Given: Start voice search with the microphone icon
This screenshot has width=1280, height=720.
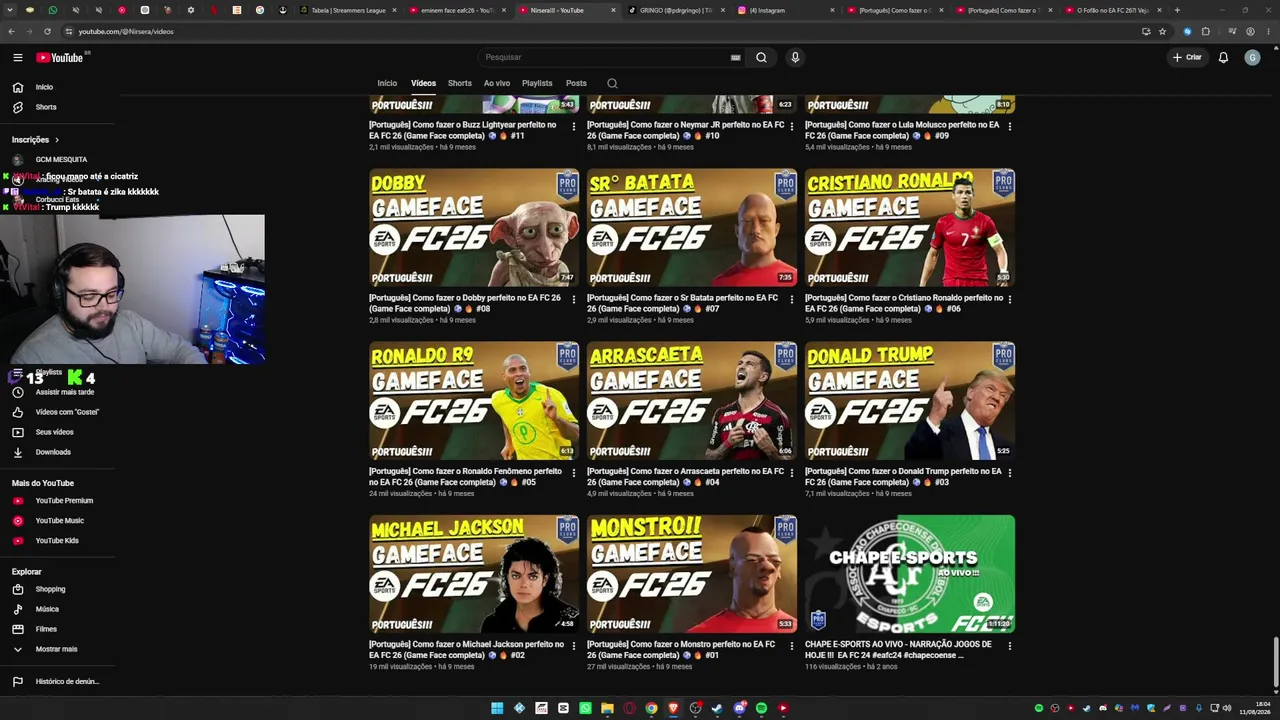Looking at the screenshot, I should pyautogui.click(x=795, y=57).
